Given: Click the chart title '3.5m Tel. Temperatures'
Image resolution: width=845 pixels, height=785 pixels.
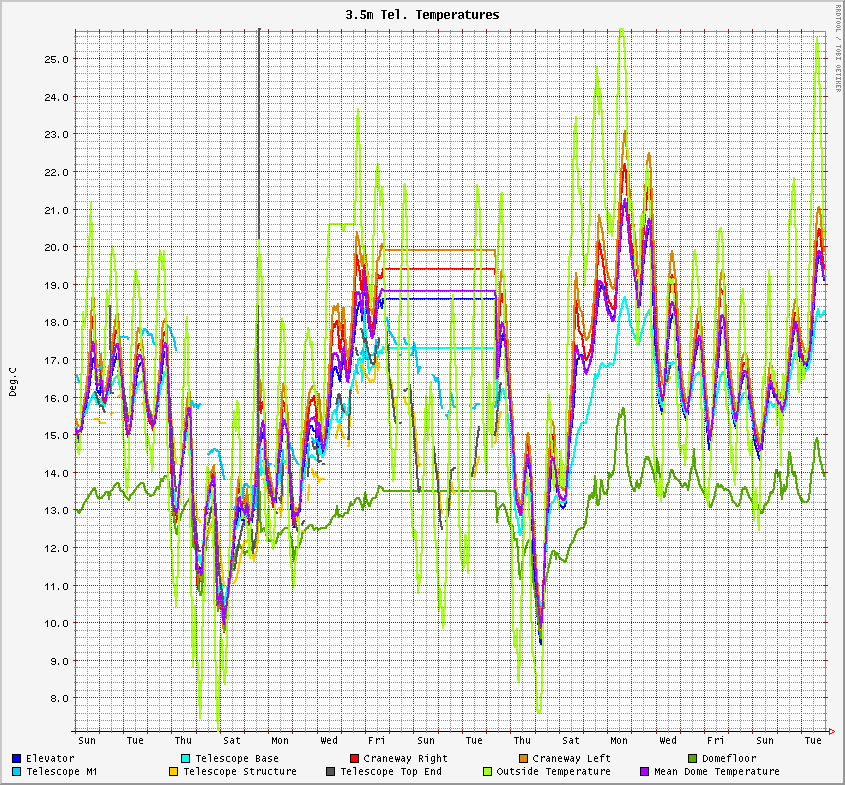Looking at the screenshot, I should click(422, 15).
